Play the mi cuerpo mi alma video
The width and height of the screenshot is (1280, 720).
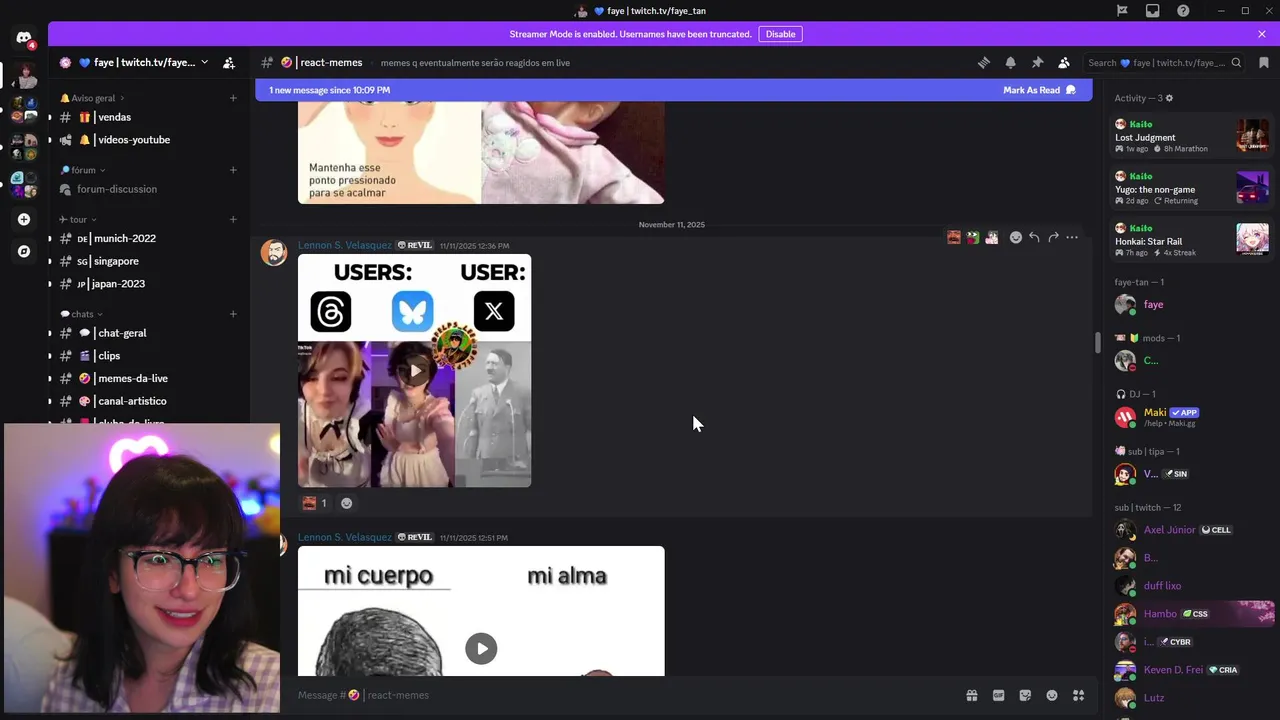(481, 648)
